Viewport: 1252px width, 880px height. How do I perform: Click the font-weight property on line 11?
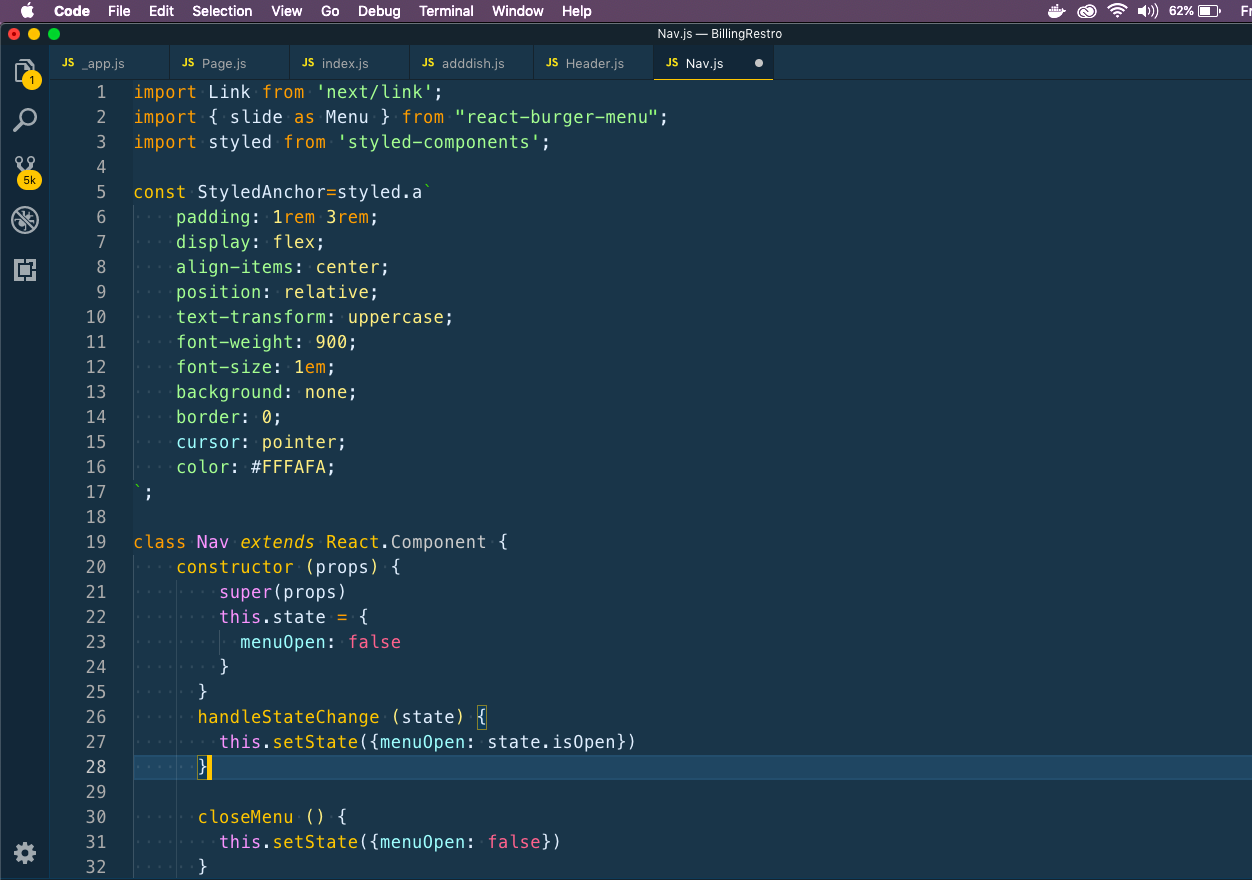point(235,342)
